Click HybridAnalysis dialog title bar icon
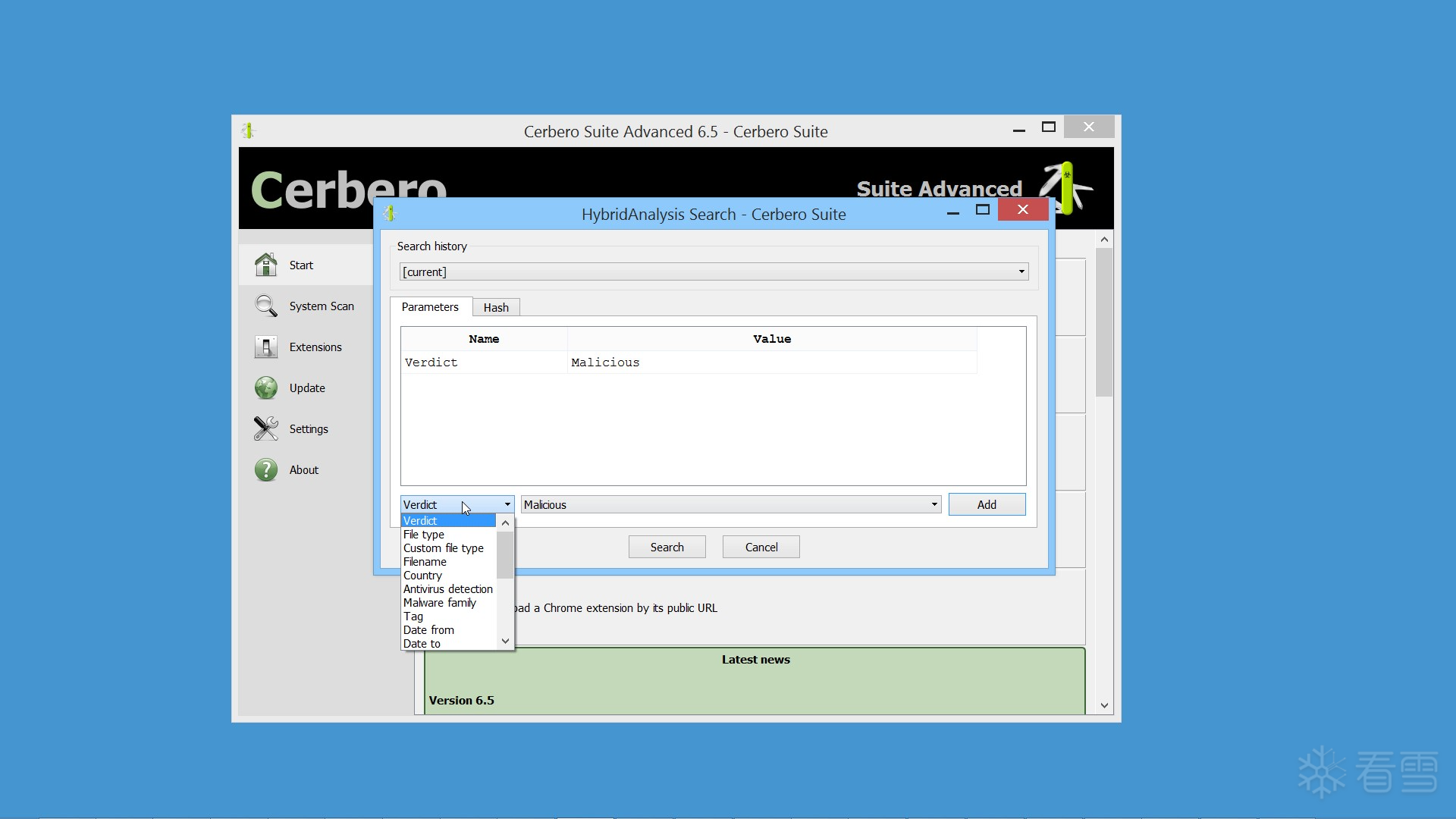Viewport: 1456px width, 819px height. (390, 214)
